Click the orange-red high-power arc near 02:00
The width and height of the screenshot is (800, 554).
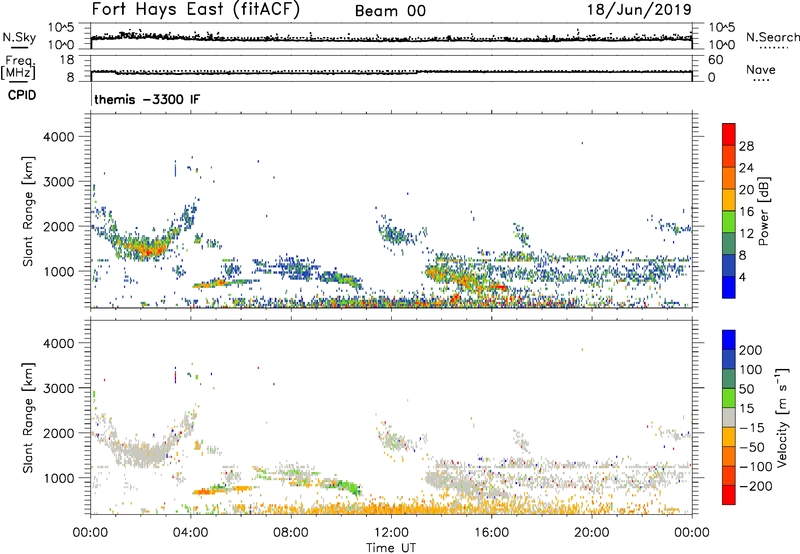[x=145, y=248]
